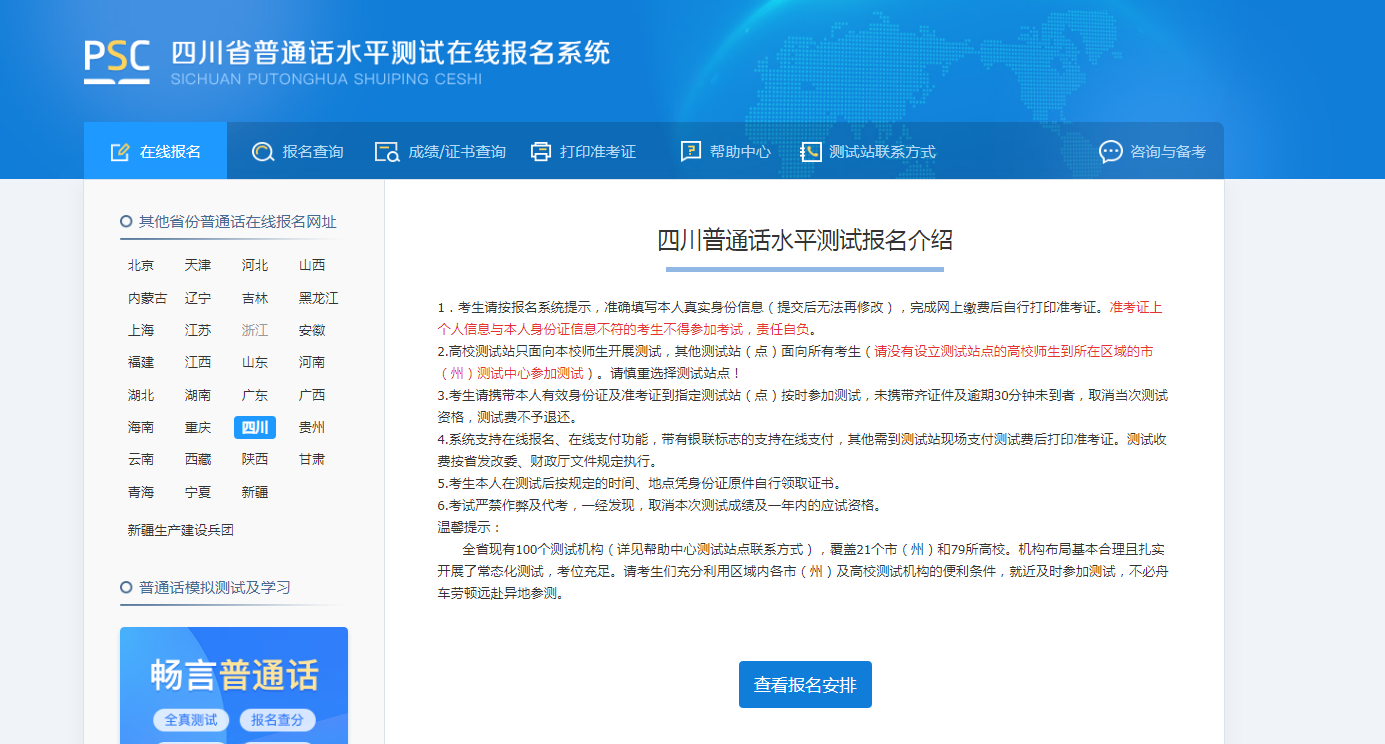Open the 新疆生产建设兵团 link
This screenshot has width=1385, height=744.
click(181, 530)
